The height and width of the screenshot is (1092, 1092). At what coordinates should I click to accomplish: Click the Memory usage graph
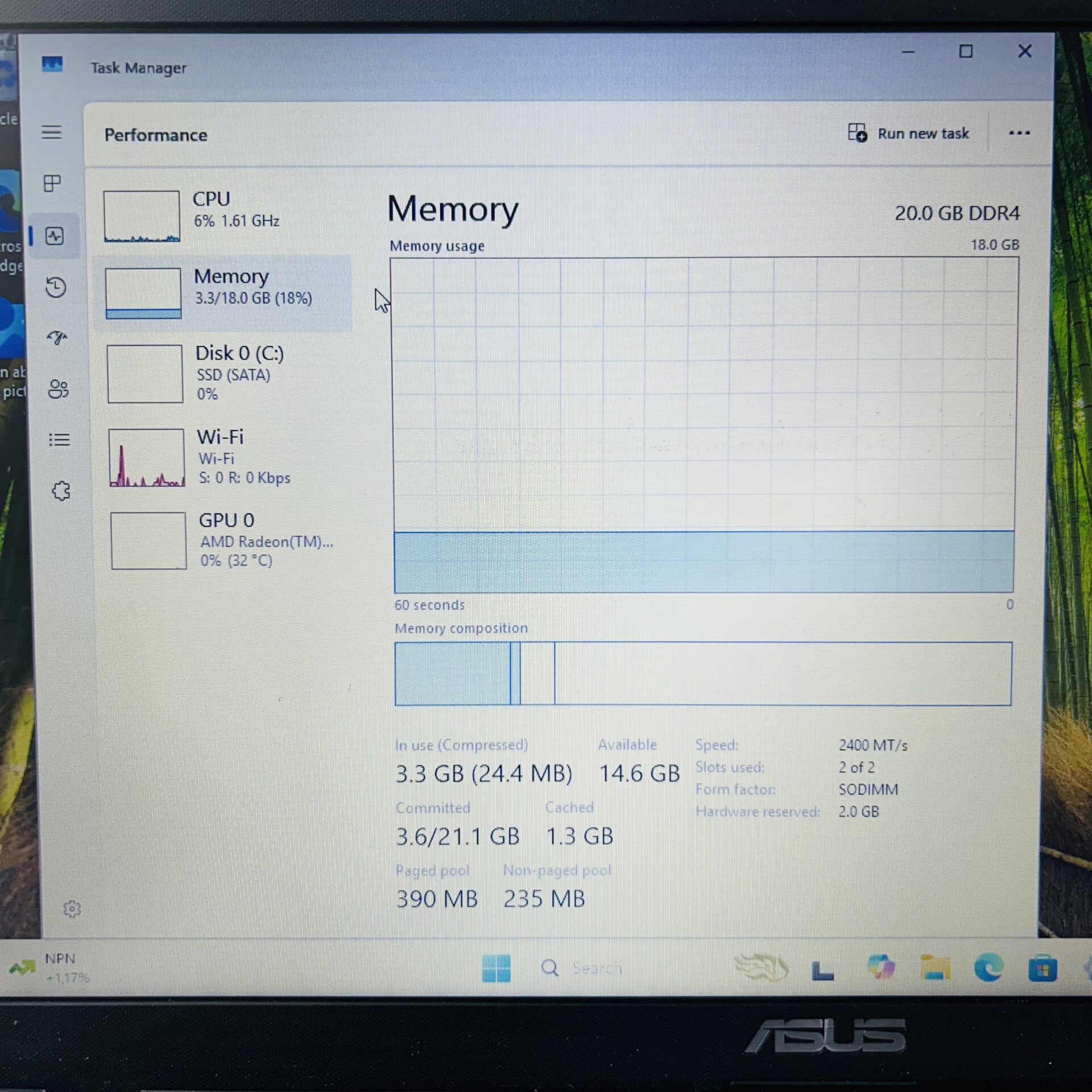tap(704, 425)
